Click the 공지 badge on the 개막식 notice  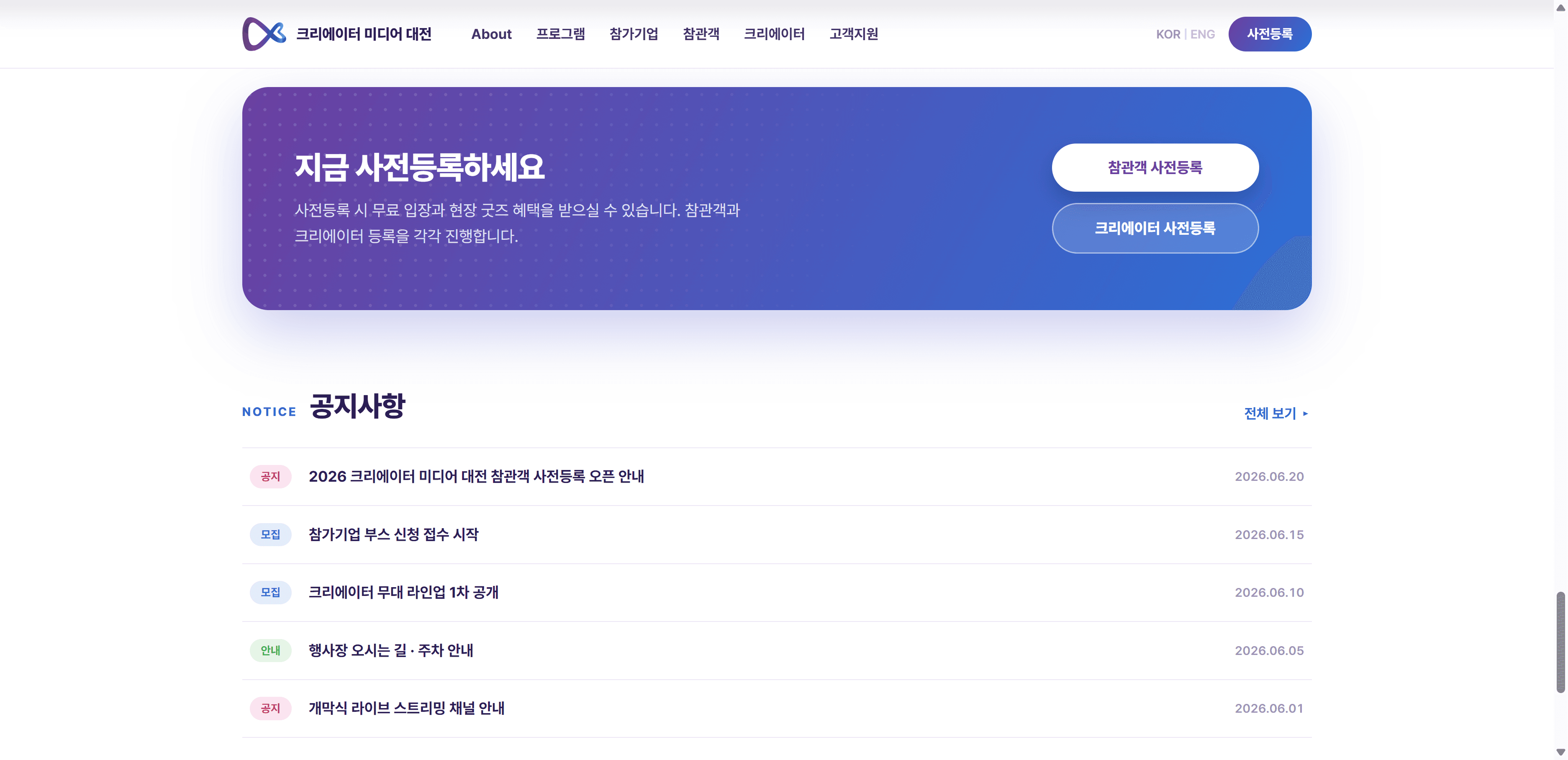coord(270,708)
